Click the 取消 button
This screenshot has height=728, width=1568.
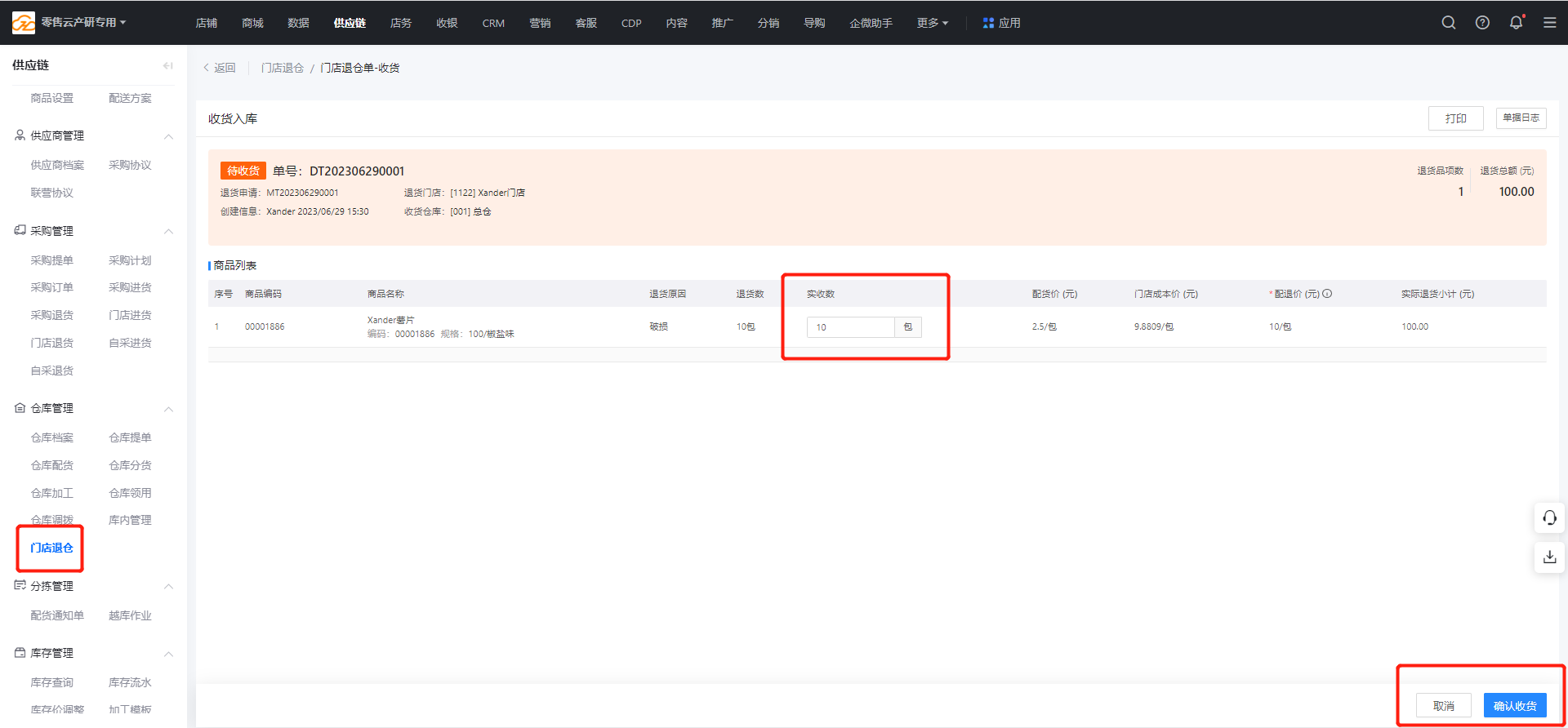pyautogui.click(x=1444, y=706)
